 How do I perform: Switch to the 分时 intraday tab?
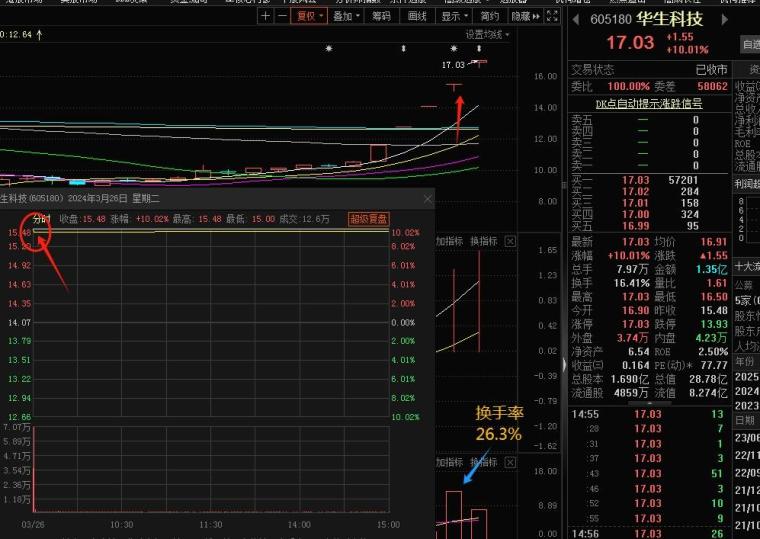pyautogui.click(x=41, y=219)
